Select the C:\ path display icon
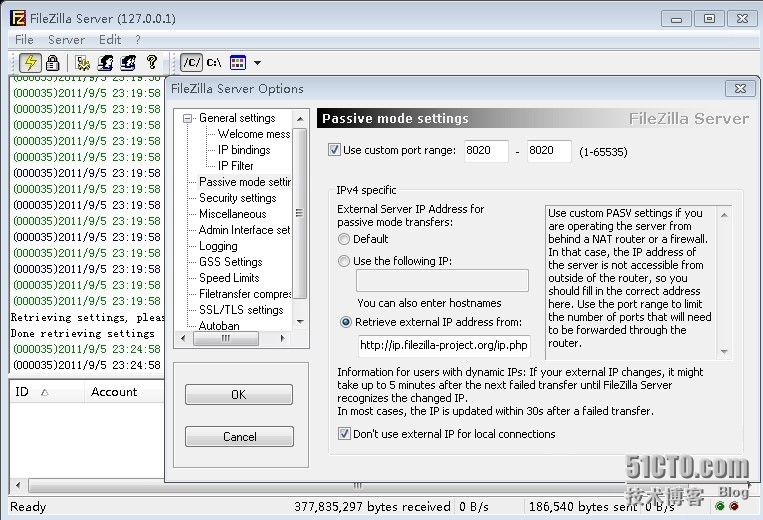Viewport: 763px width, 520px height. (x=214, y=63)
